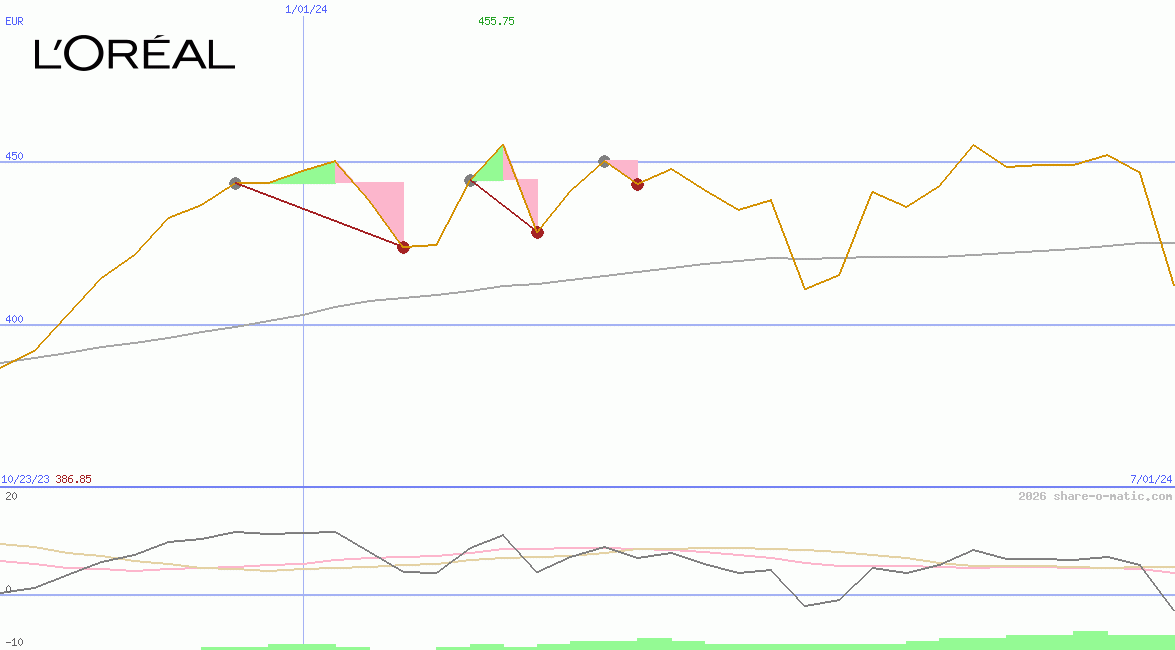Click the indicator scale label 20
Image resolution: width=1175 pixels, height=650 pixels.
11,496
